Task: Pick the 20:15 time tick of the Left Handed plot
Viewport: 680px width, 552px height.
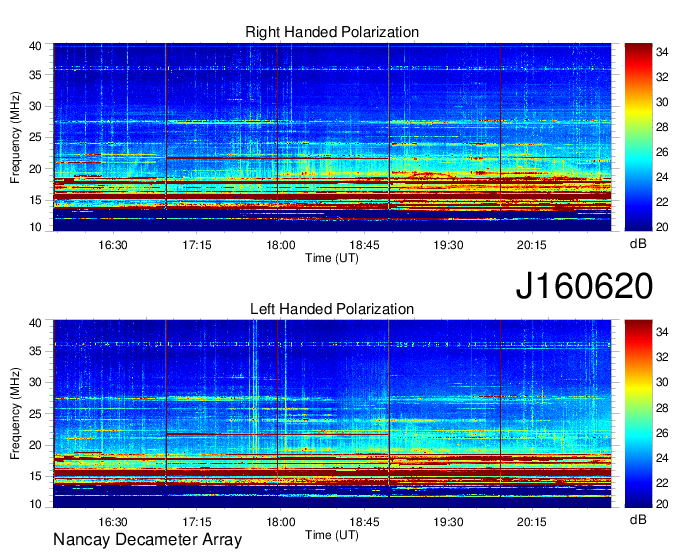Action: click(x=532, y=522)
